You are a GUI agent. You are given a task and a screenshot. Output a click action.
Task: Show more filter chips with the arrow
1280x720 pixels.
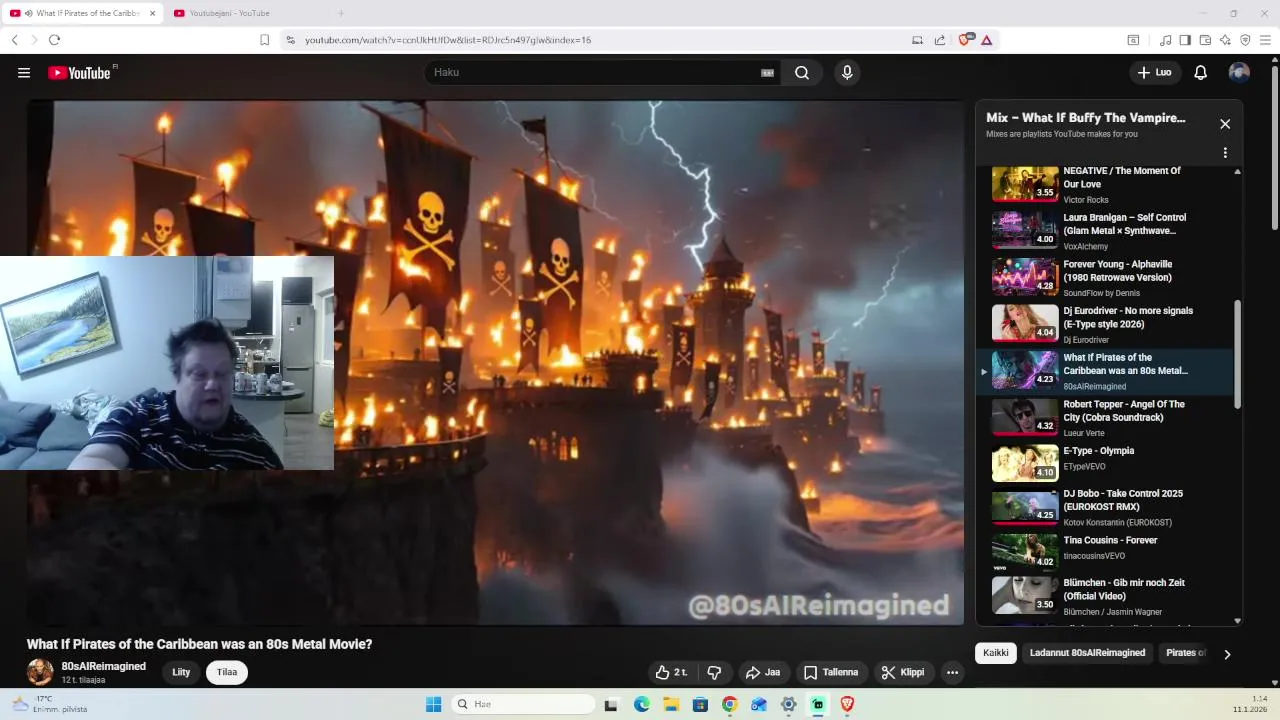click(1227, 654)
